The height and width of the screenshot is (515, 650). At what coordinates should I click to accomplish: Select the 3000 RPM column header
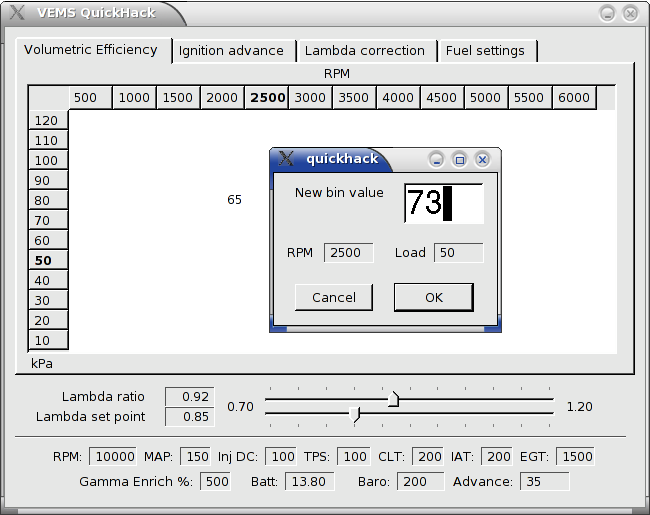310,97
